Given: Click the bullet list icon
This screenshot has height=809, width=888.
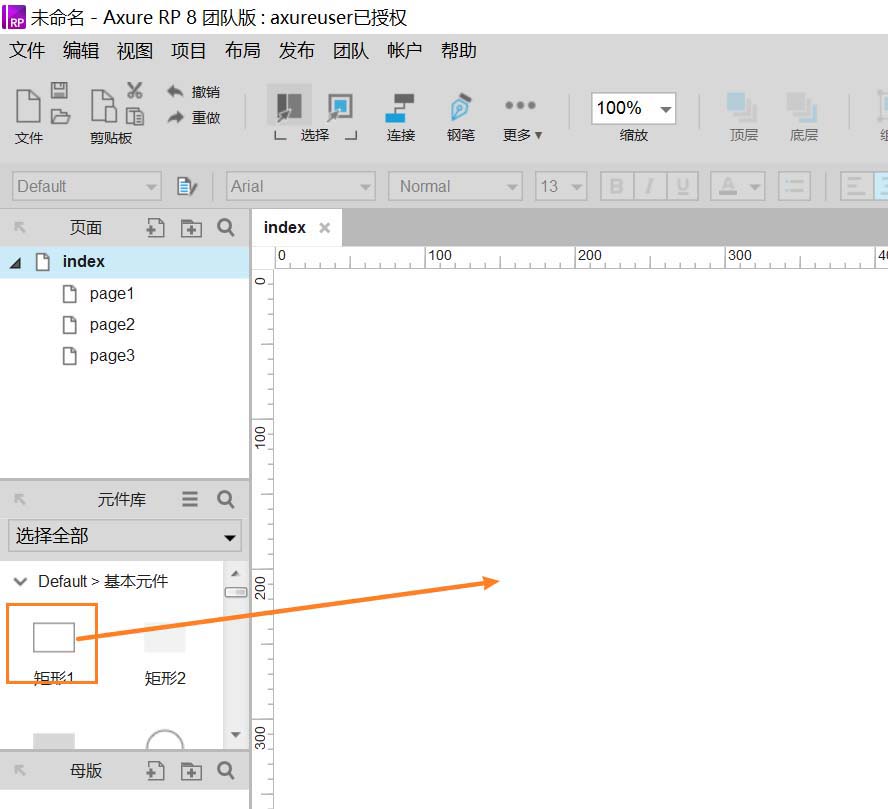Looking at the screenshot, I should (795, 186).
